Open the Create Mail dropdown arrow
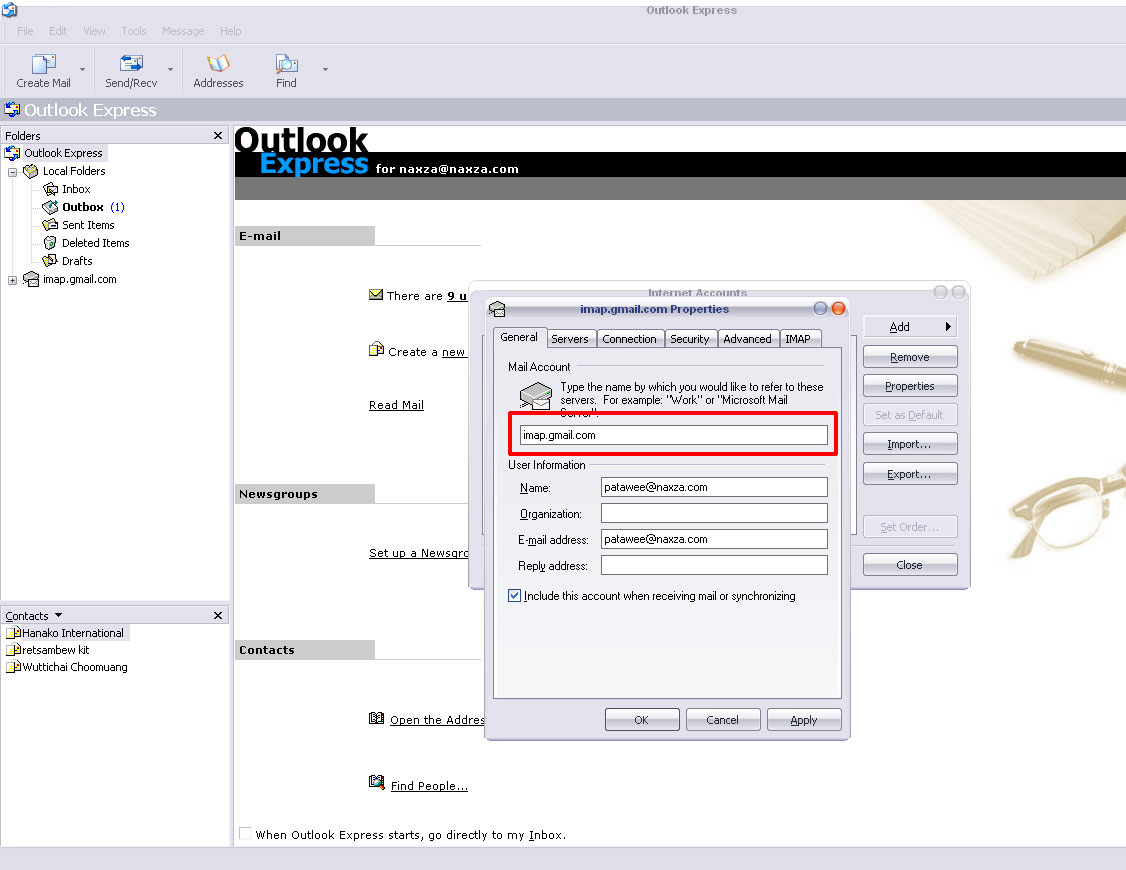Viewport: 1126px width, 870px height. 83,70
